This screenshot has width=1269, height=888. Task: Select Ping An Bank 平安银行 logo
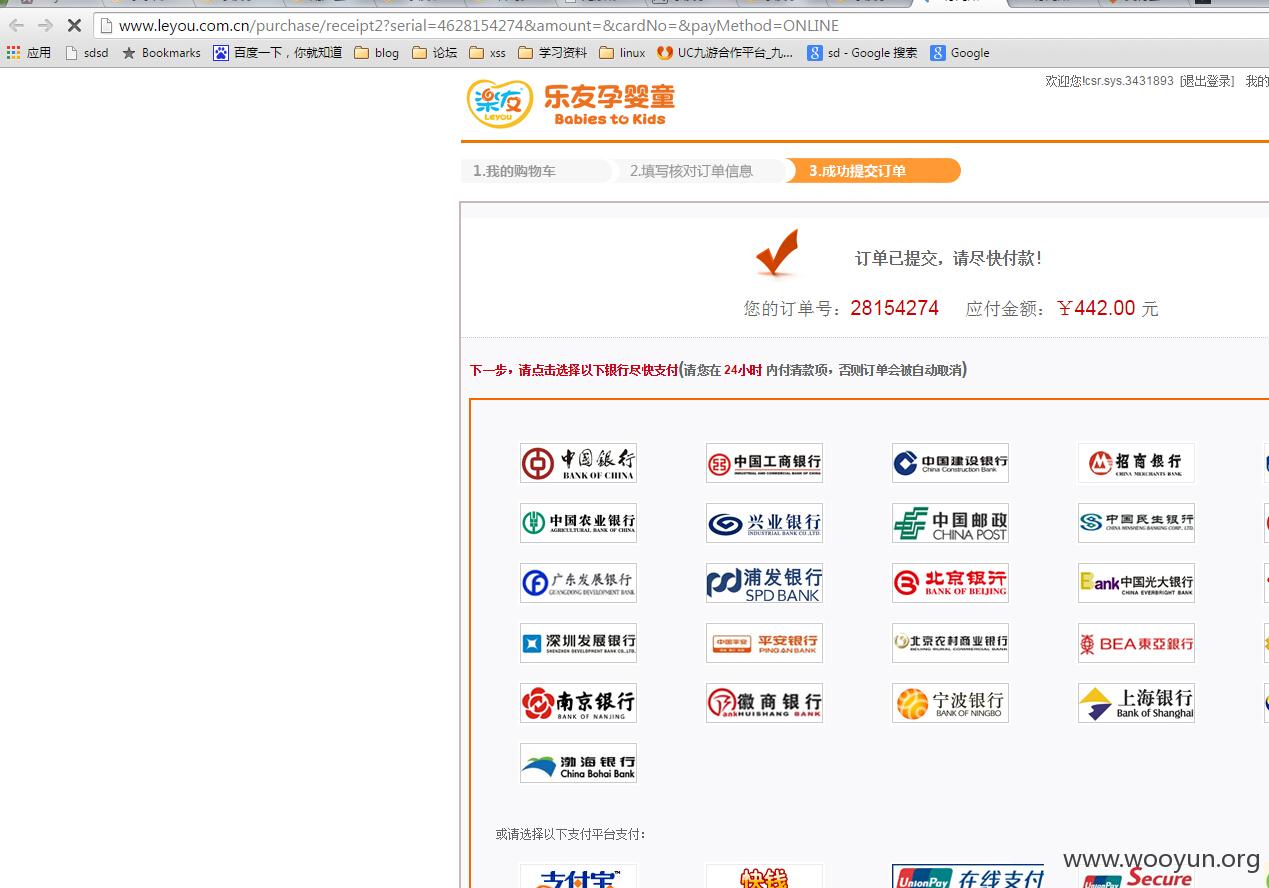(764, 643)
